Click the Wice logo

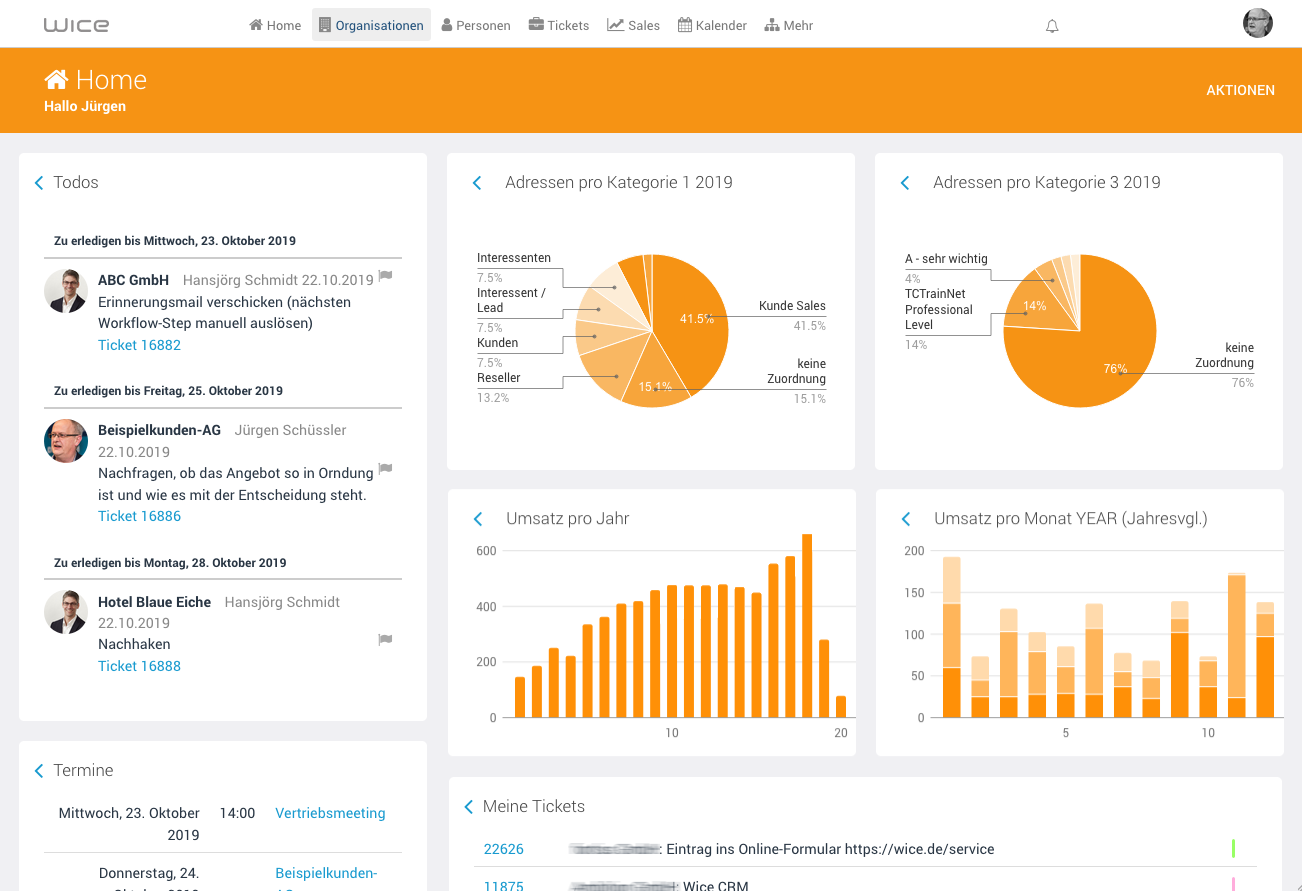point(77,25)
